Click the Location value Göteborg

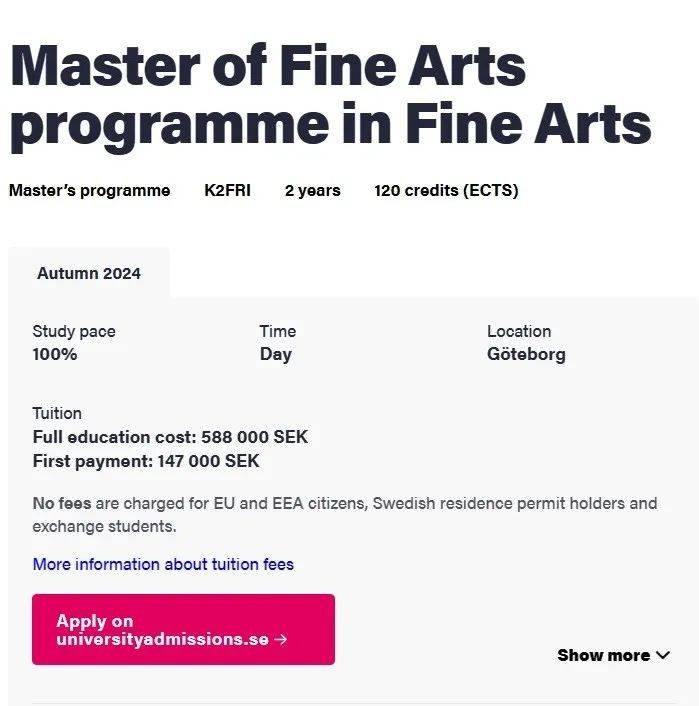pos(526,354)
